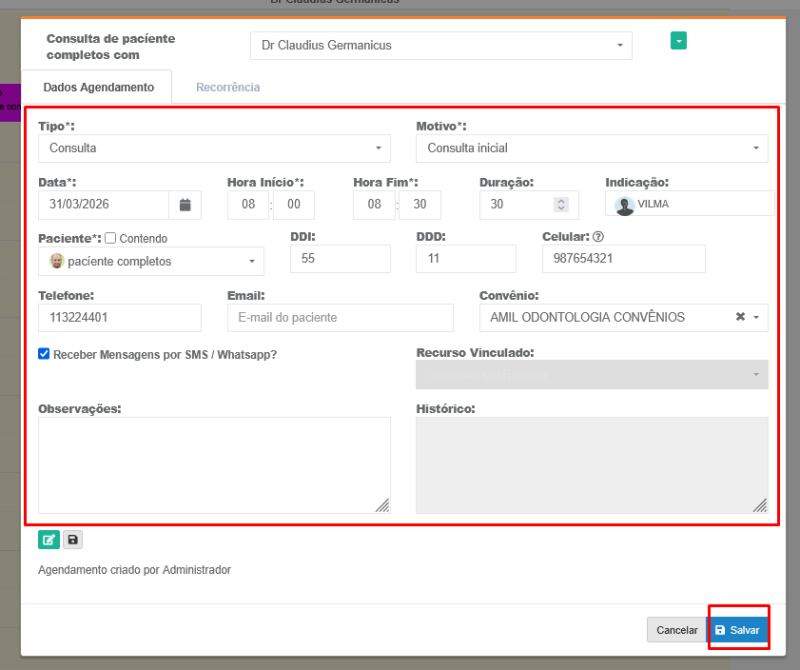This screenshot has height=670, width=800.
Task: Click Cancelar to dismiss the appointment dialog
Action: click(677, 630)
